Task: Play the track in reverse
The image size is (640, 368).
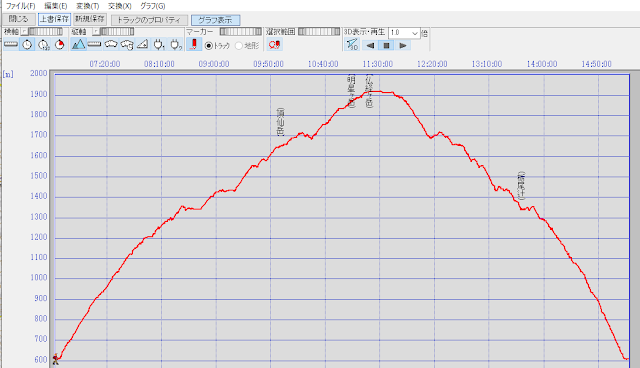Action: pos(370,45)
